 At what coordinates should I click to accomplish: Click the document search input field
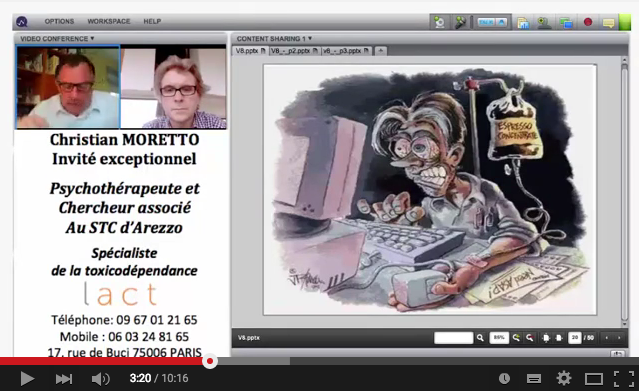click(x=453, y=338)
